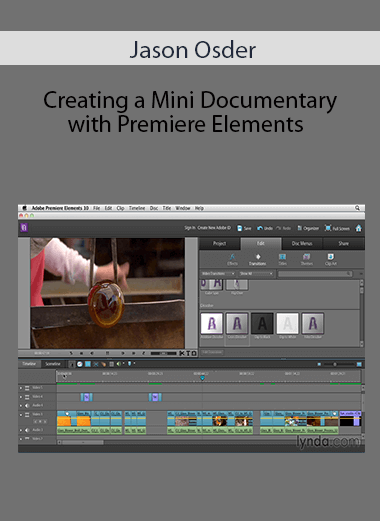Click the Spotlight search icon
Screen dimensions: 380x521
click(357, 208)
